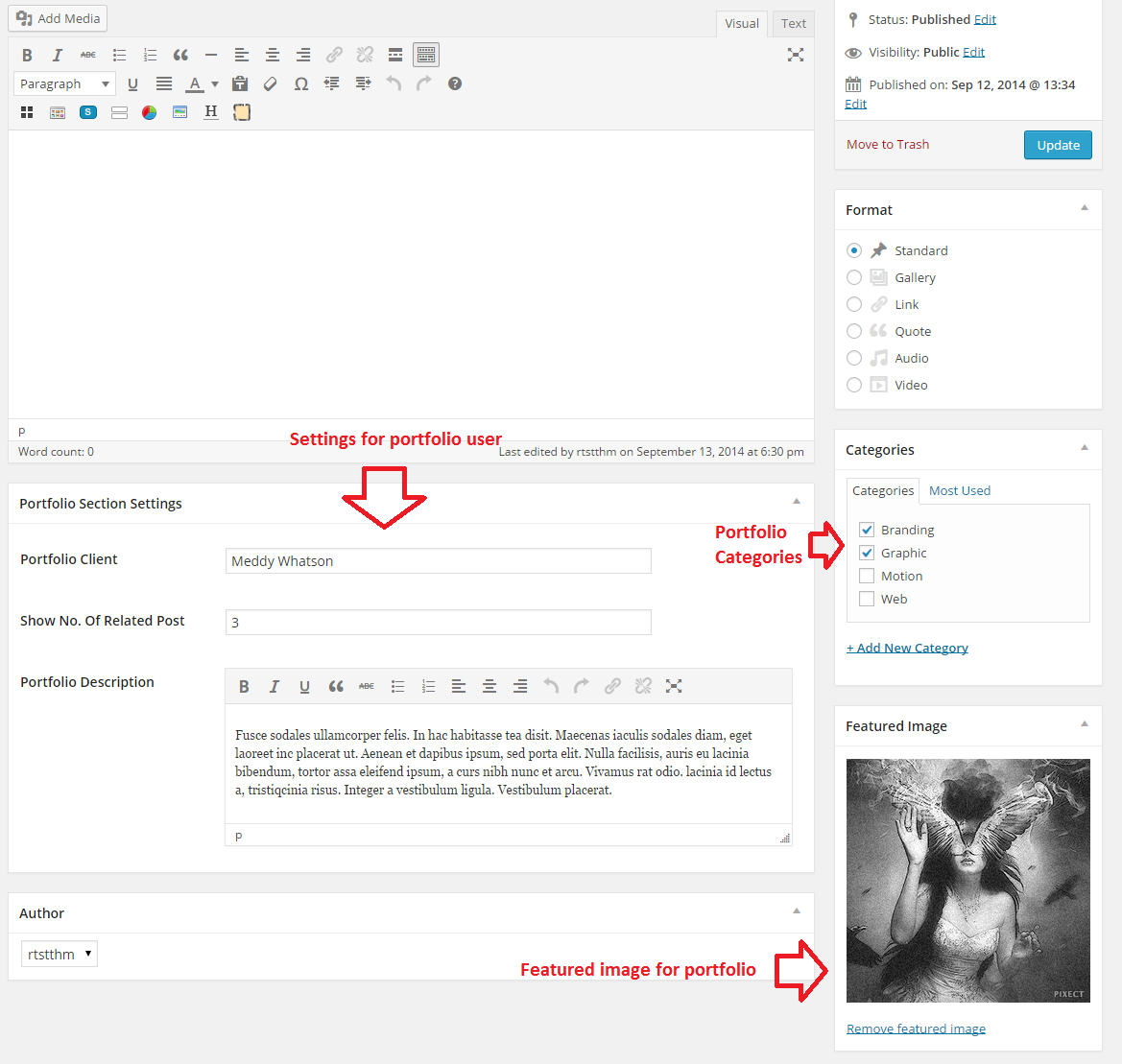Increase indent in main editor

pos(363,84)
